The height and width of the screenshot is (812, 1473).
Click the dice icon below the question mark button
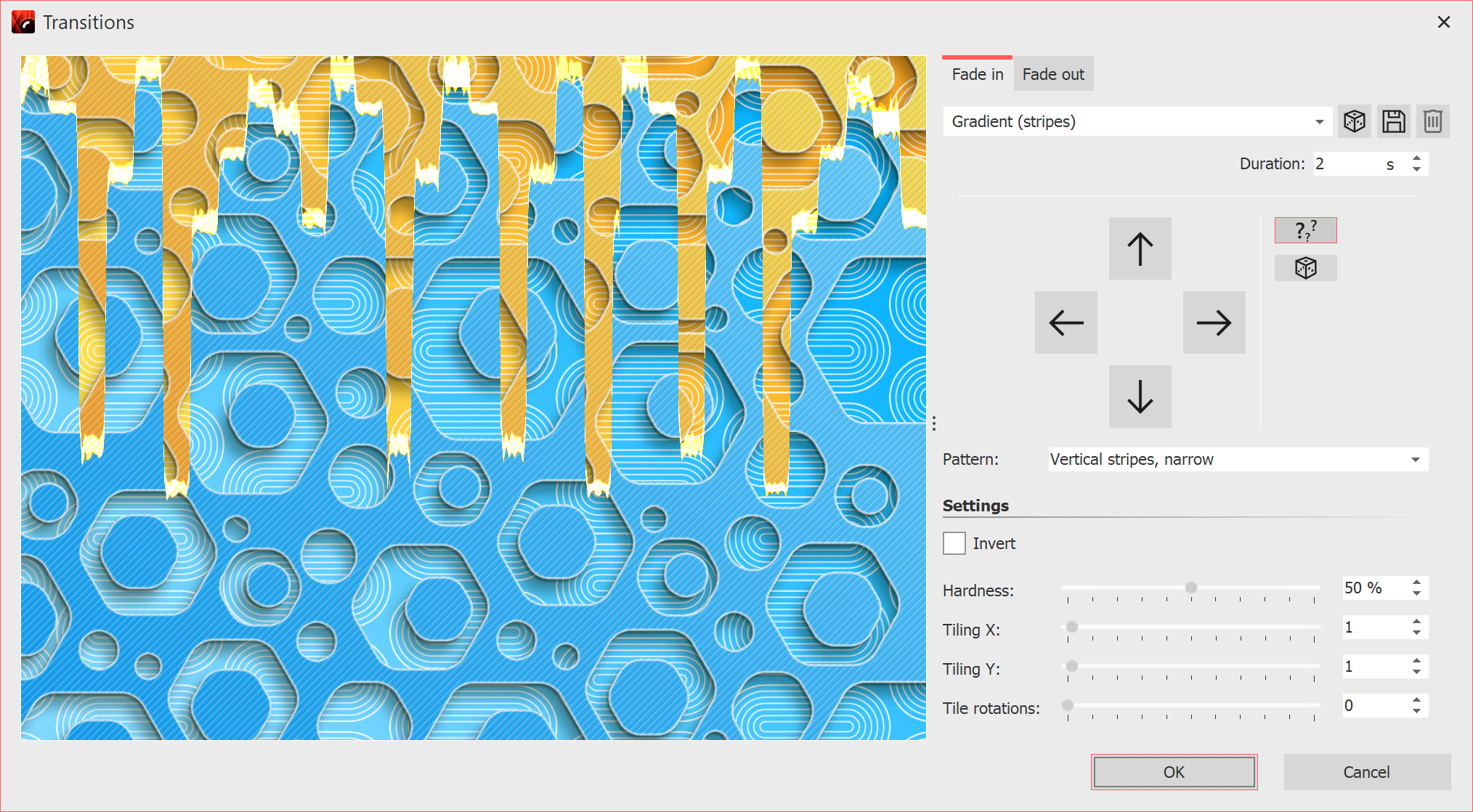pyautogui.click(x=1305, y=267)
